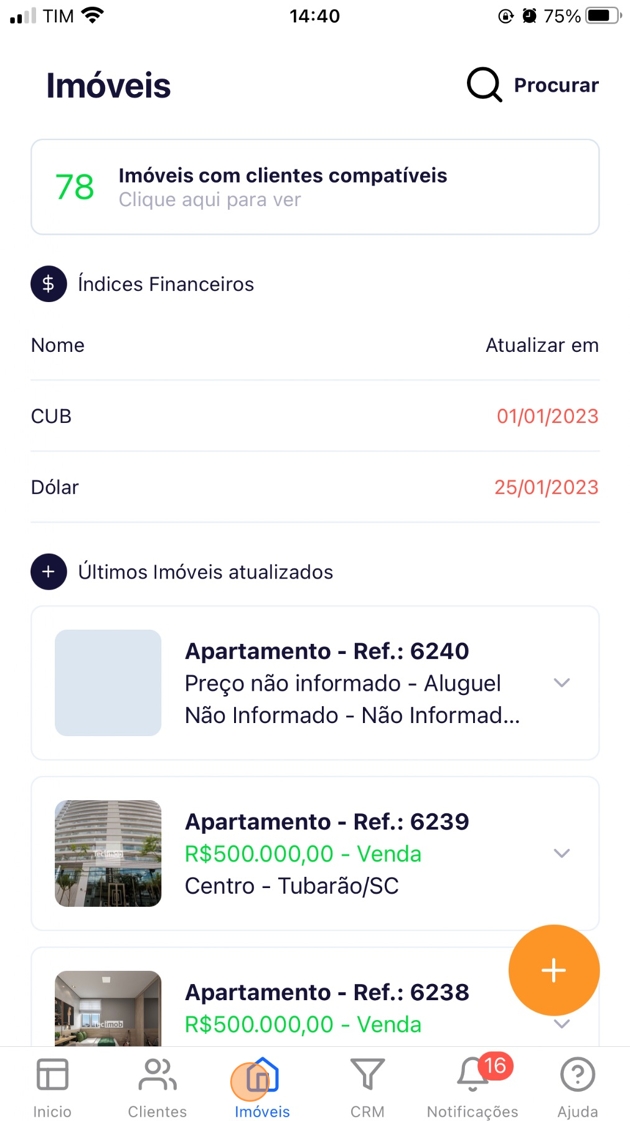Expand the Apartamento Ref. 6239 card chevron

(x=562, y=853)
